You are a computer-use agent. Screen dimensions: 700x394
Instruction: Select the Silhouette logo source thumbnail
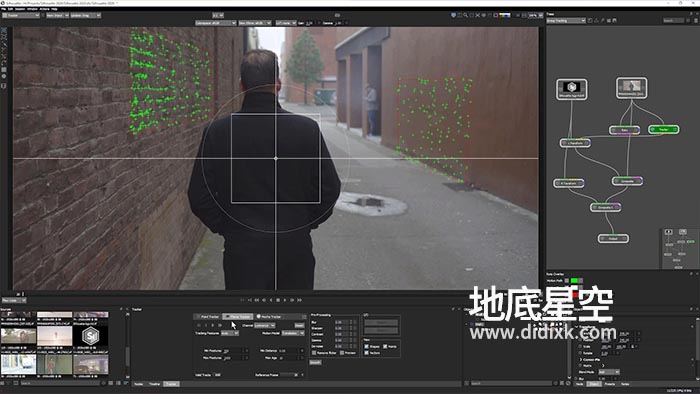pos(91,336)
